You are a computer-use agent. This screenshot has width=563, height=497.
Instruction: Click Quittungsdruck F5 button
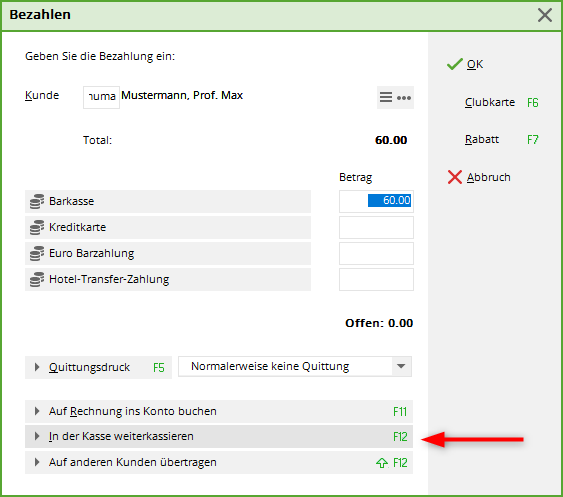[98, 367]
